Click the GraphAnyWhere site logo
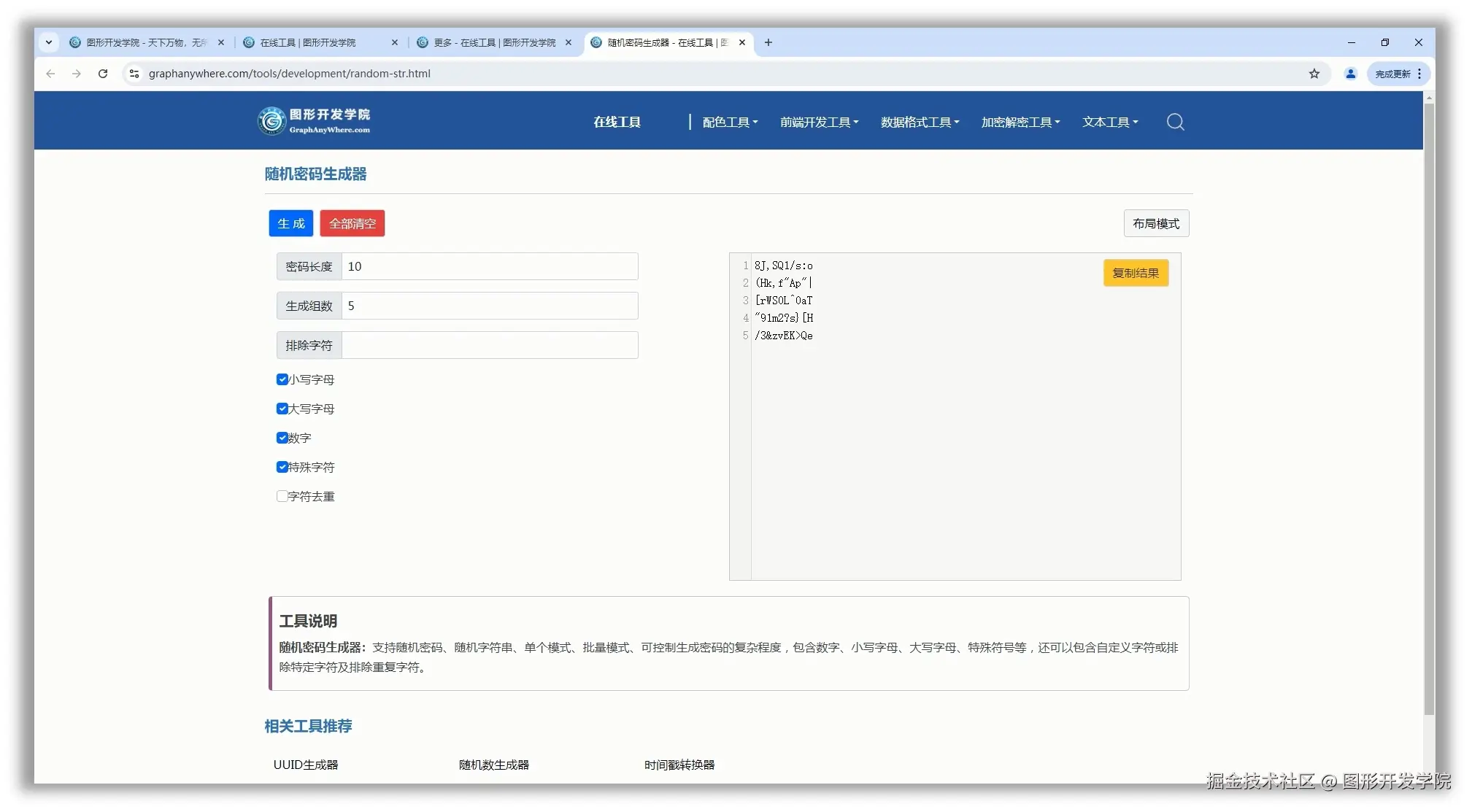This screenshot has height=812, width=1472. point(314,121)
